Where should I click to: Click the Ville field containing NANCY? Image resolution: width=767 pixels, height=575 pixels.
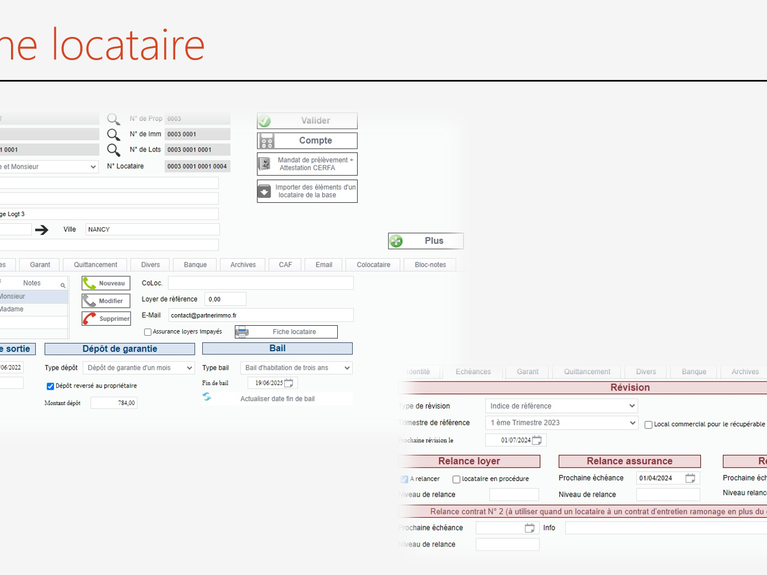click(x=152, y=230)
